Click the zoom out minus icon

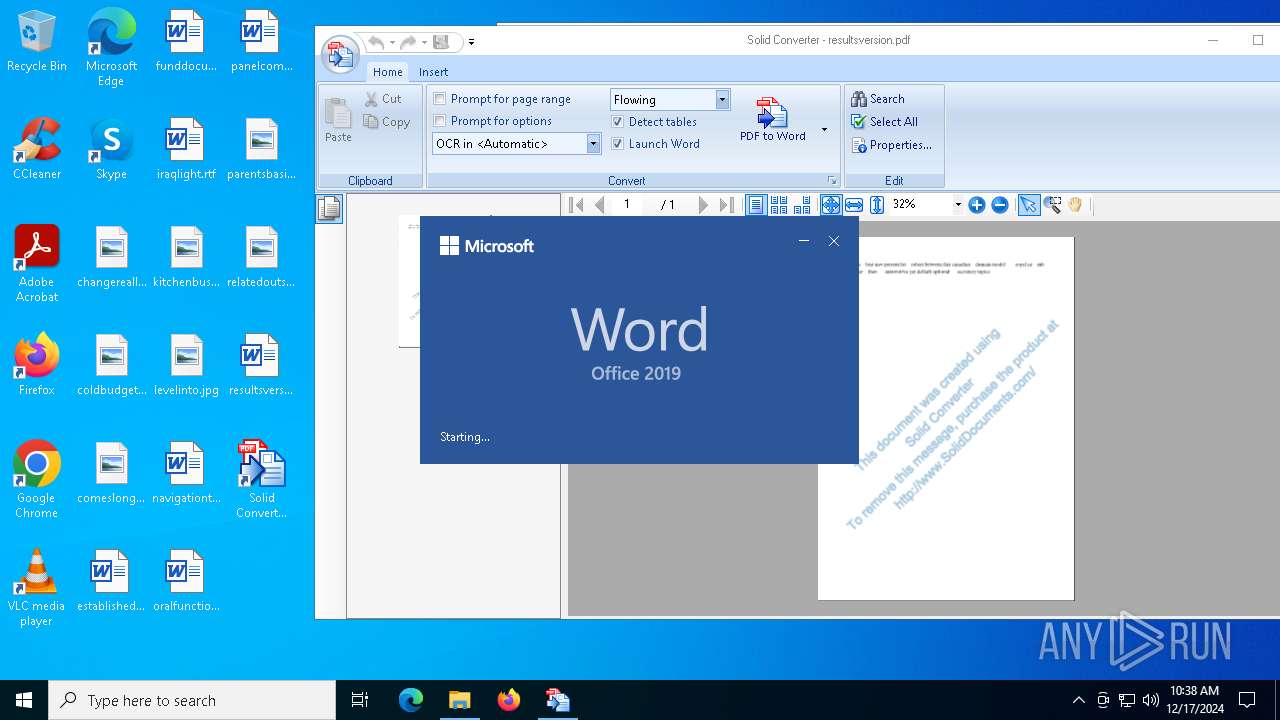click(x=999, y=205)
